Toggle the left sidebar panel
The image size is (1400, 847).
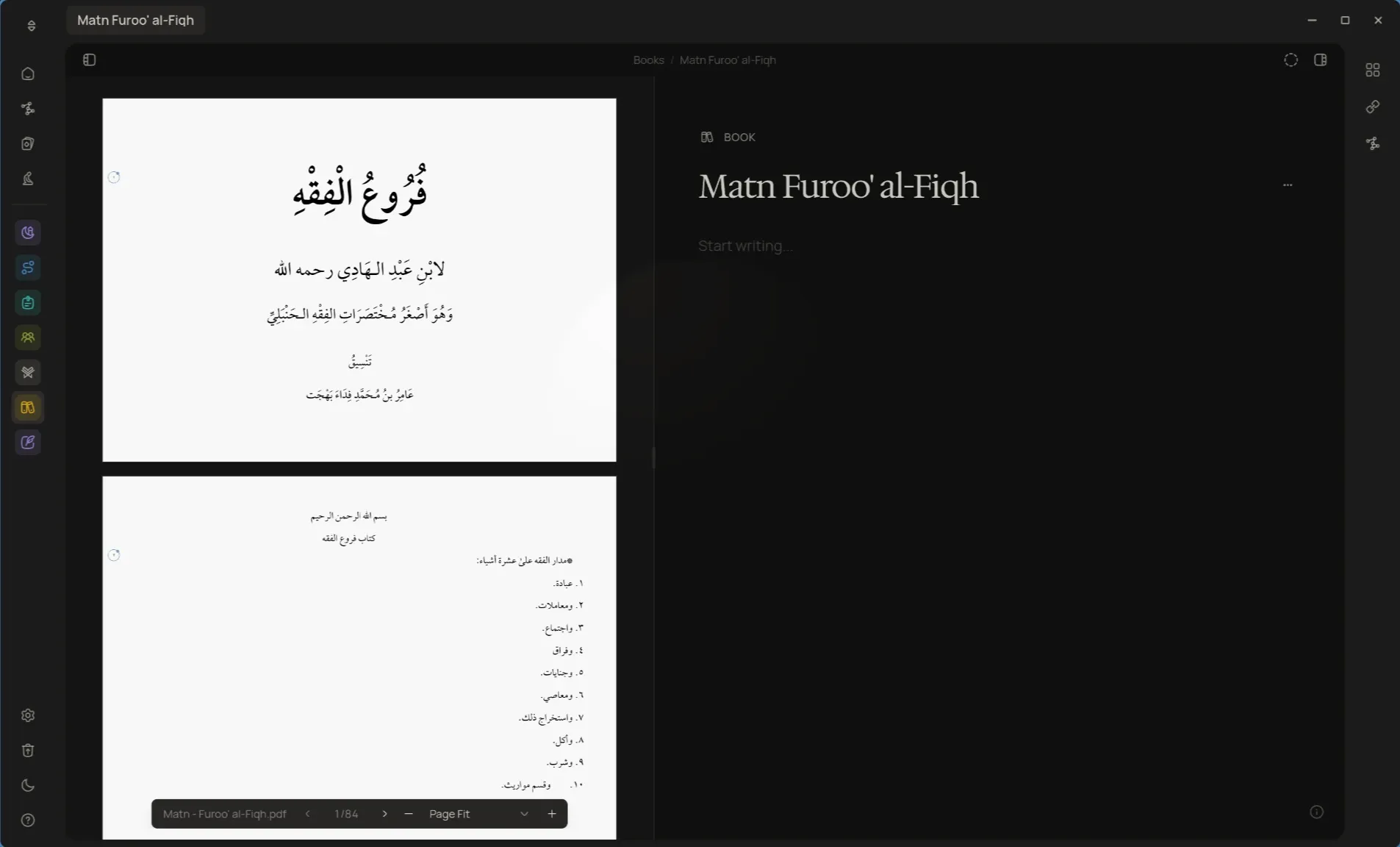(90, 60)
